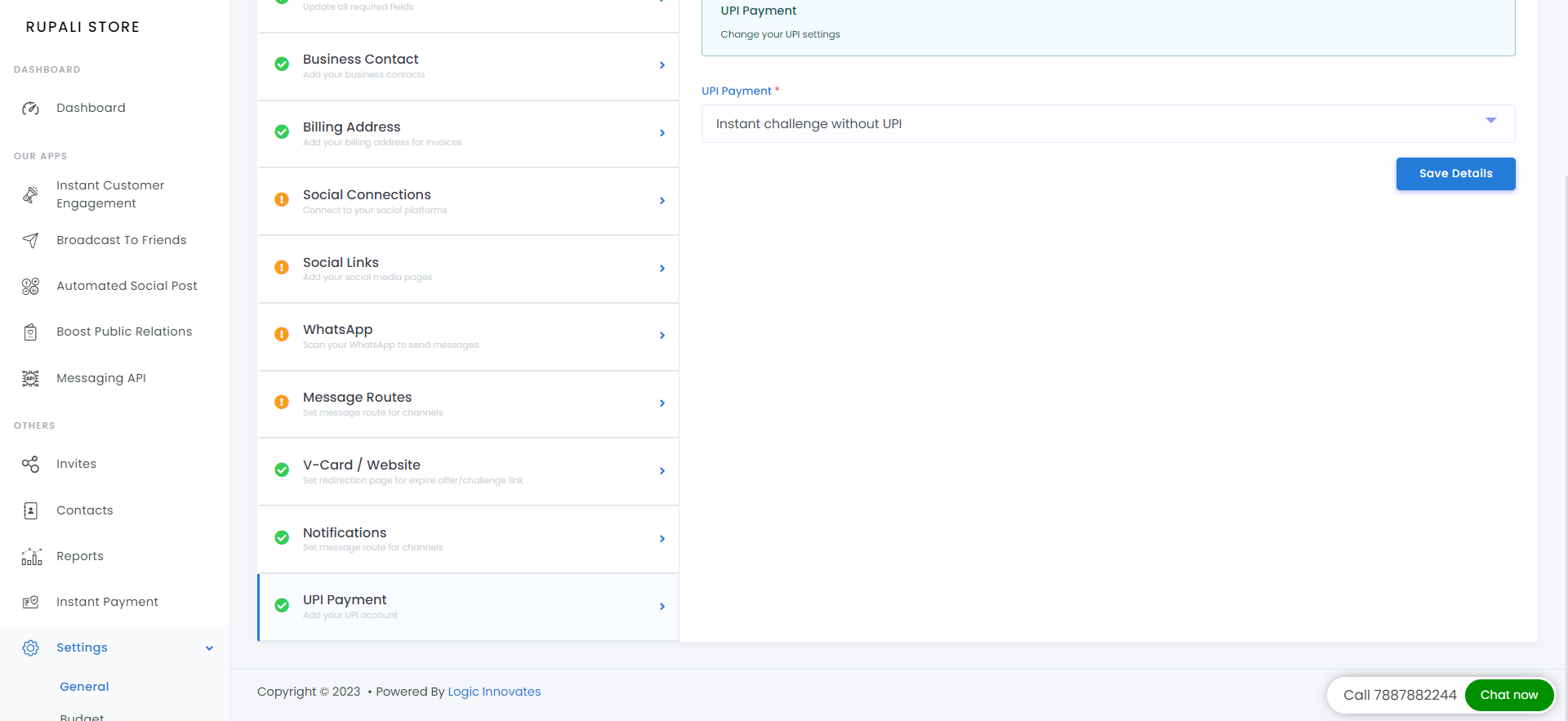Click the Broadcast To Friends paper plane icon
1568x721 pixels.
coord(30,240)
